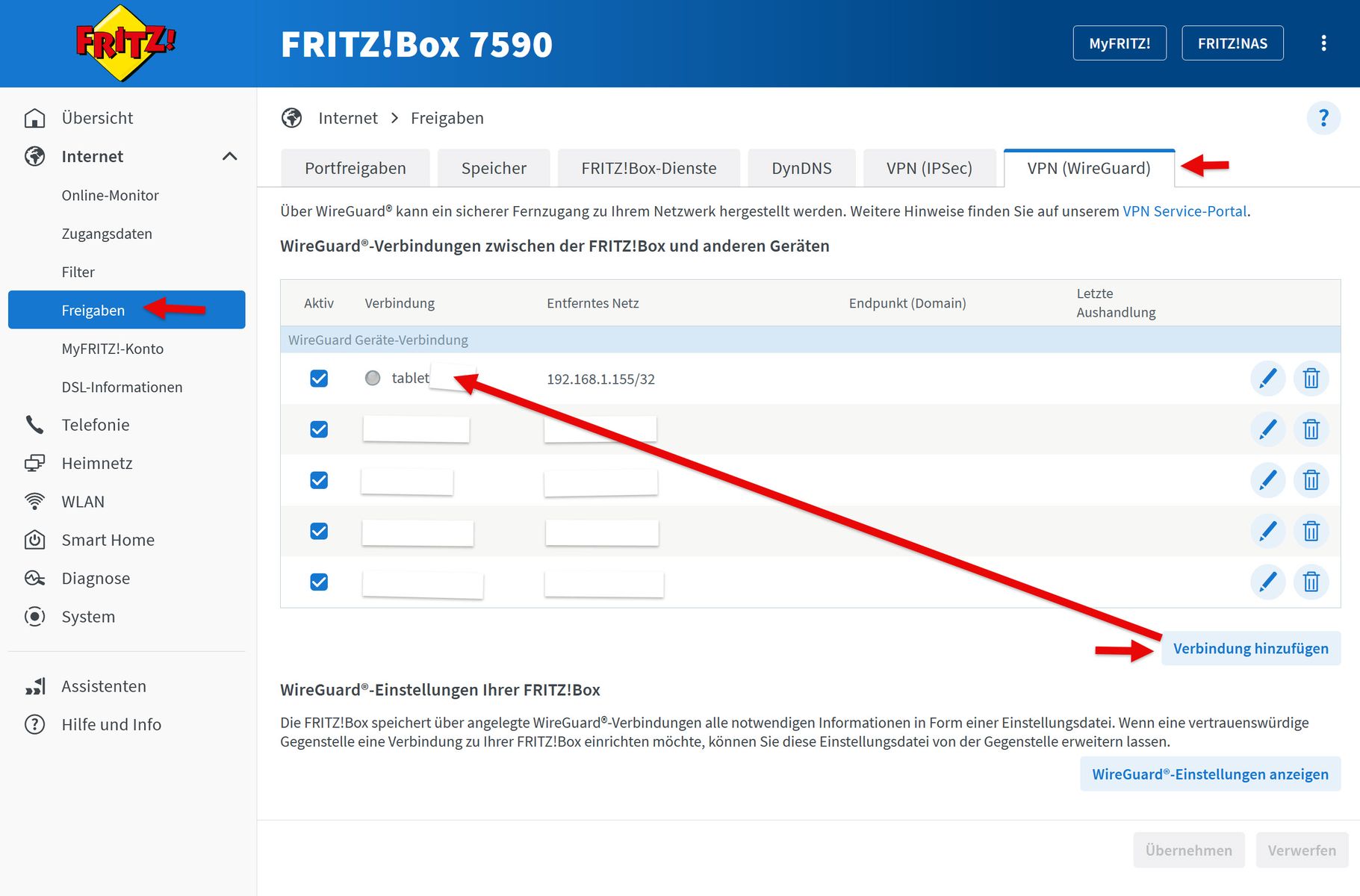The image size is (1360, 896).
Task: Click the Hilfe und Info icon
Action: [34, 724]
